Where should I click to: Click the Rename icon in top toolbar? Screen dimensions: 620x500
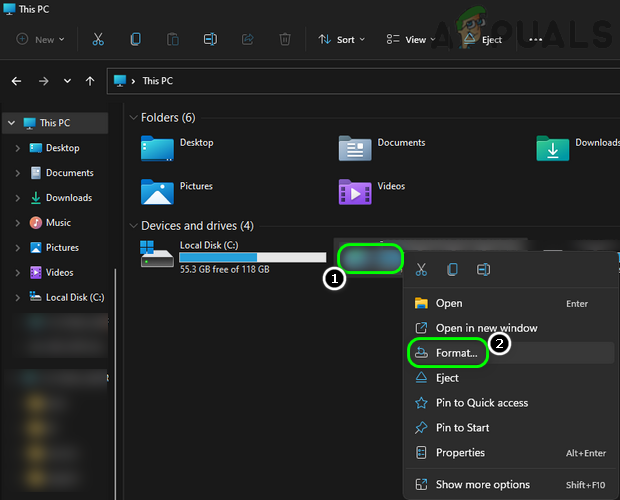pos(210,40)
